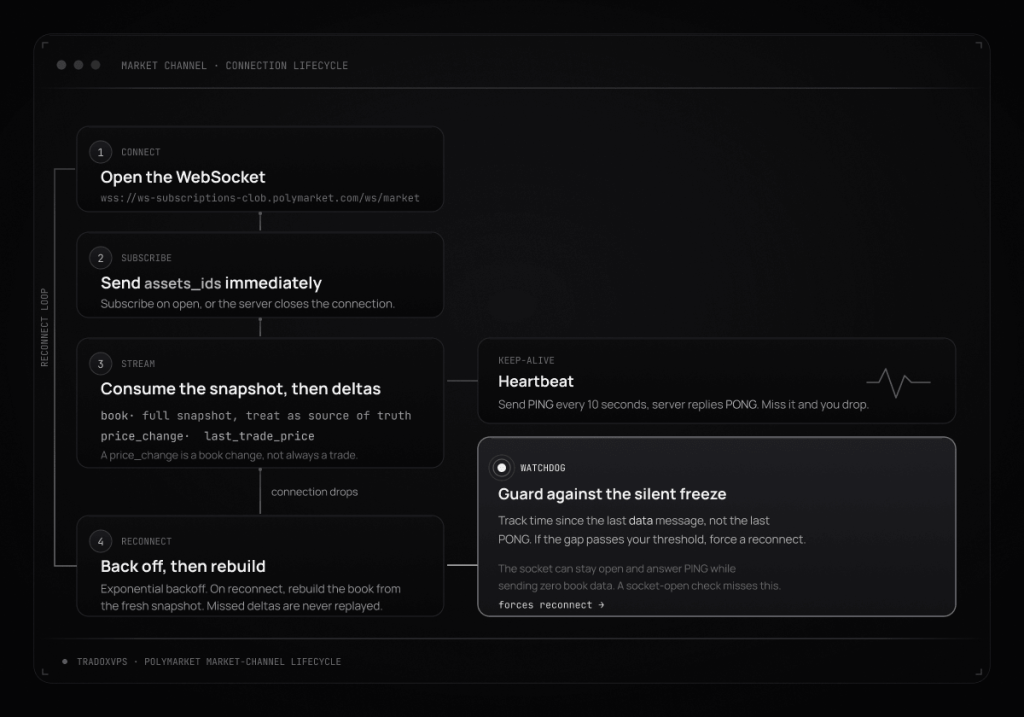Select the Heartbeat heading
Screen dimensions: 1024x717
[536, 381]
